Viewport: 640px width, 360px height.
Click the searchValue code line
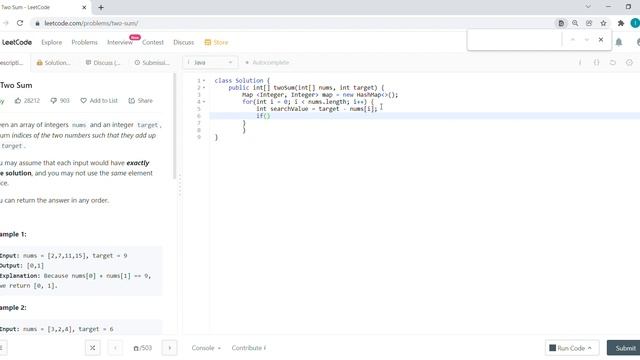[x=317, y=109]
